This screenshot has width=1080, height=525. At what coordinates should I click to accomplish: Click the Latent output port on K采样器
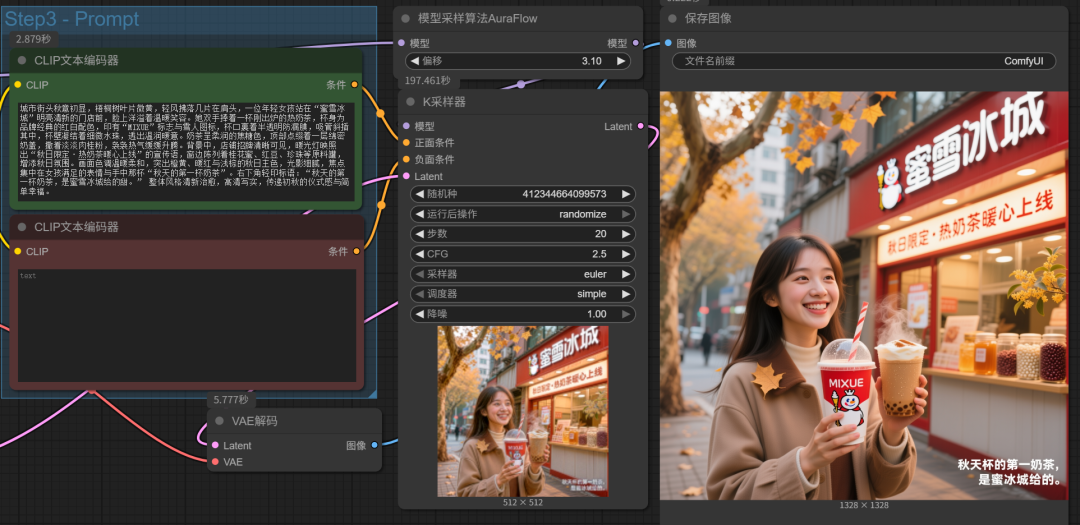click(641, 126)
